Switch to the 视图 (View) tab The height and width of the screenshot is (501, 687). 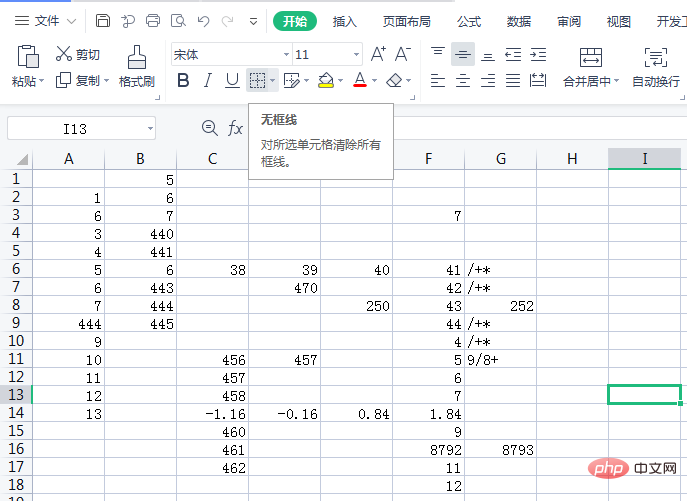tap(619, 21)
